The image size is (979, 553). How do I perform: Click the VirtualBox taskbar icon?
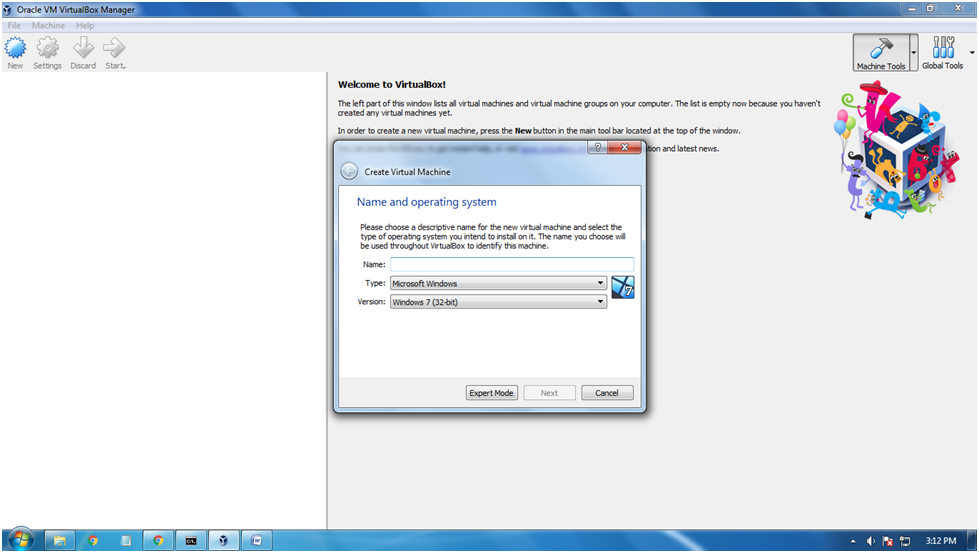click(x=224, y=541)
